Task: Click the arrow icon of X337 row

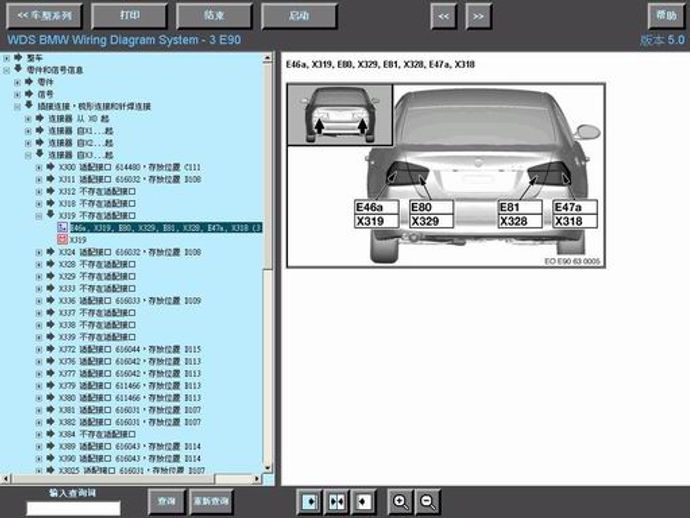Action: click(x=51, y=312)
